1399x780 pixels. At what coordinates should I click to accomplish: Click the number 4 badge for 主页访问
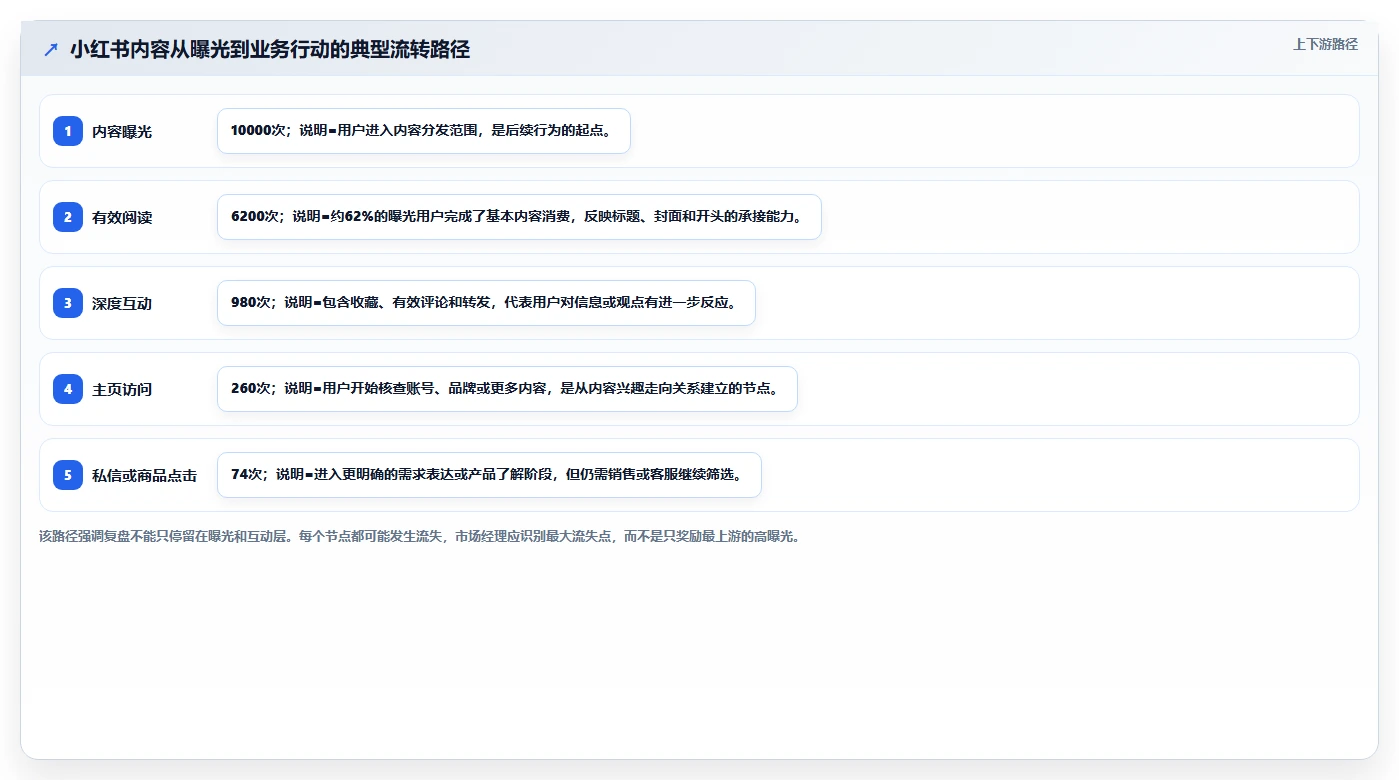tap(68, 389)
